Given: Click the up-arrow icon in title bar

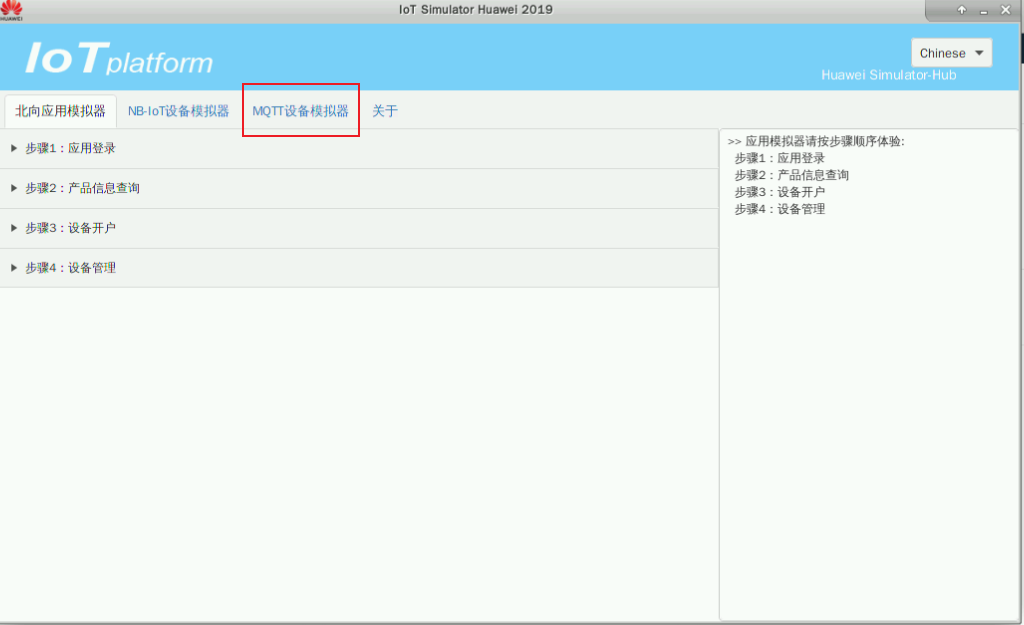Looking at the screenshot, I should click(962, 10).
